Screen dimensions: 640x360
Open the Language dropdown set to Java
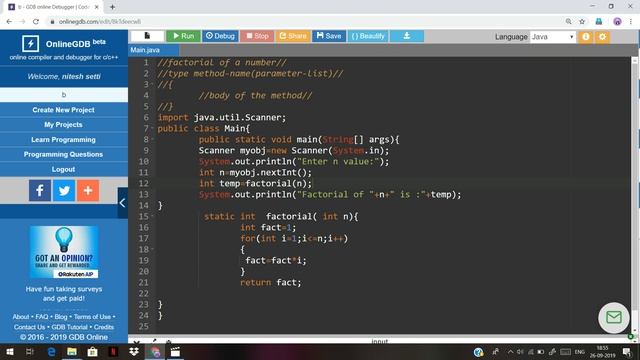click(553, 37)
